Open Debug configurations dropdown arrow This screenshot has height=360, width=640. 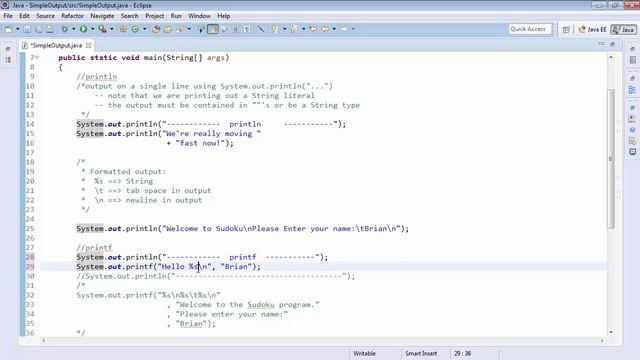(x=73, y=29)
